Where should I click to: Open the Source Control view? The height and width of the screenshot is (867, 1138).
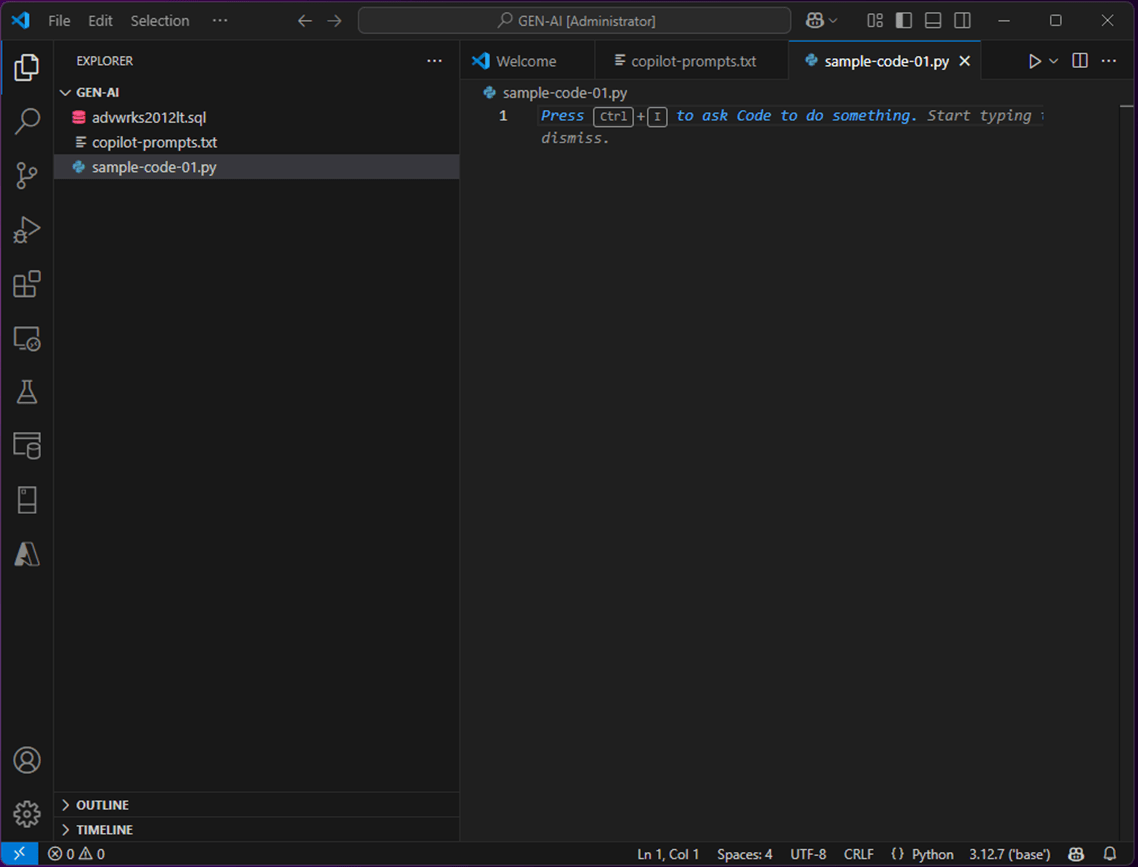tap(27, 176)
